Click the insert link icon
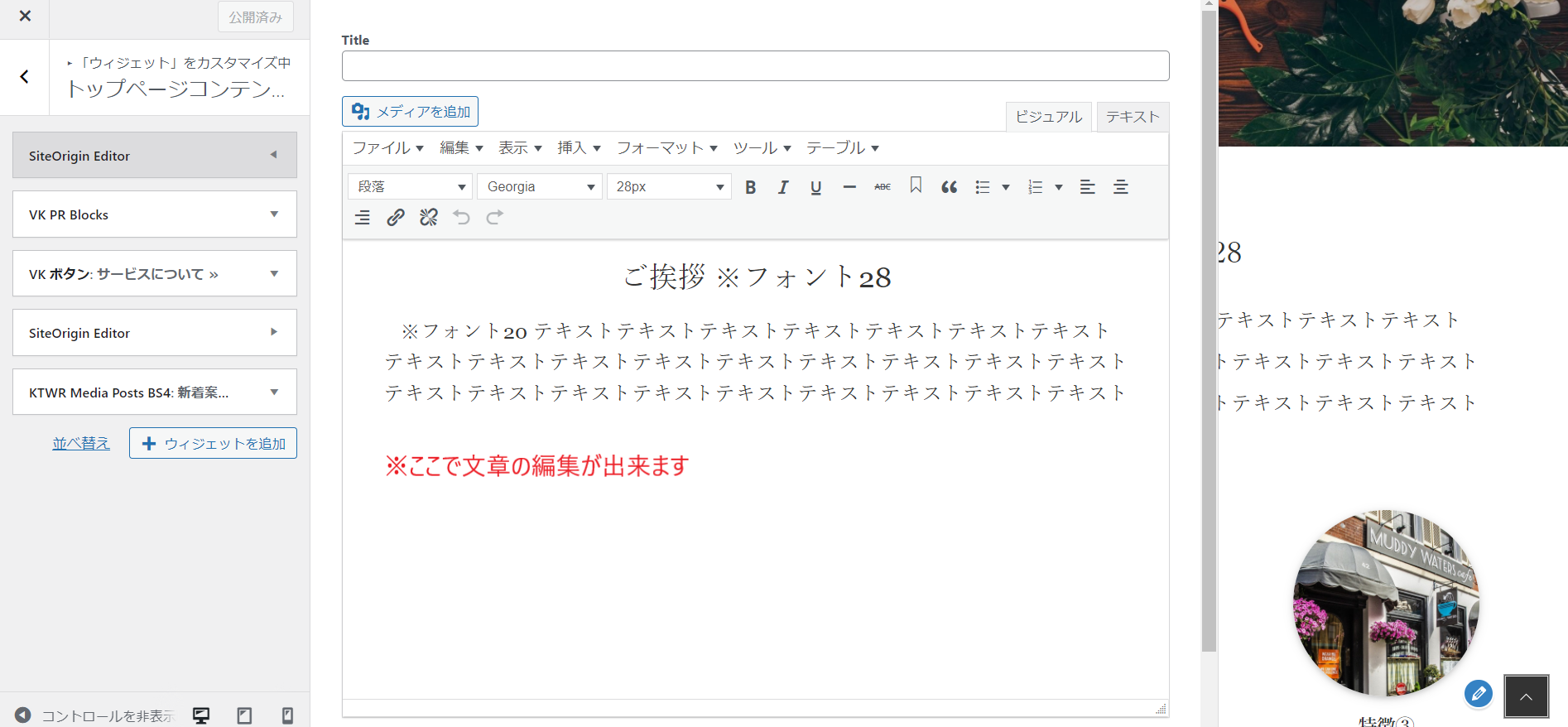This screenshot has width=1568, height=727. point(396,218)
